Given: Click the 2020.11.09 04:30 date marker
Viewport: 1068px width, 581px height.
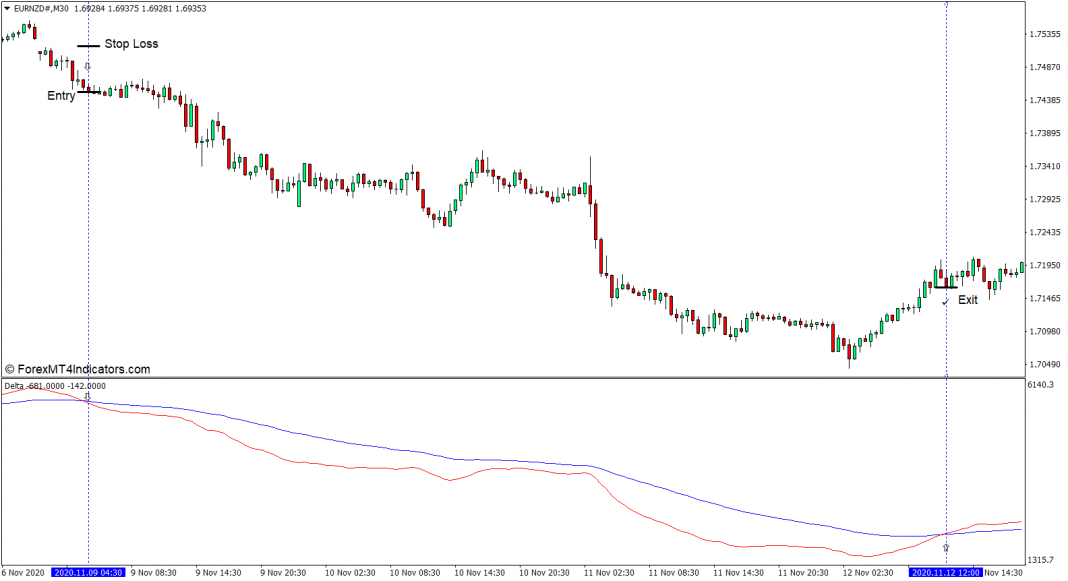Looking at the screenshot, I should pyautogui.click(x=88, y=573).
